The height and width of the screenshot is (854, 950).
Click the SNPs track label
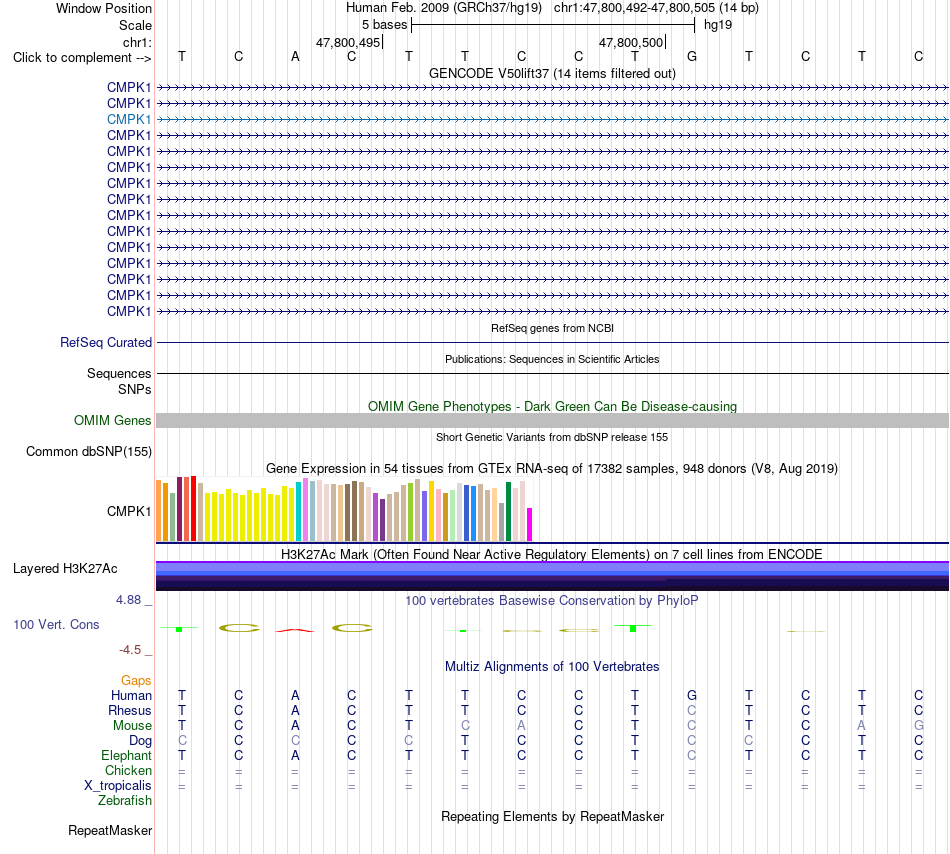135,389
